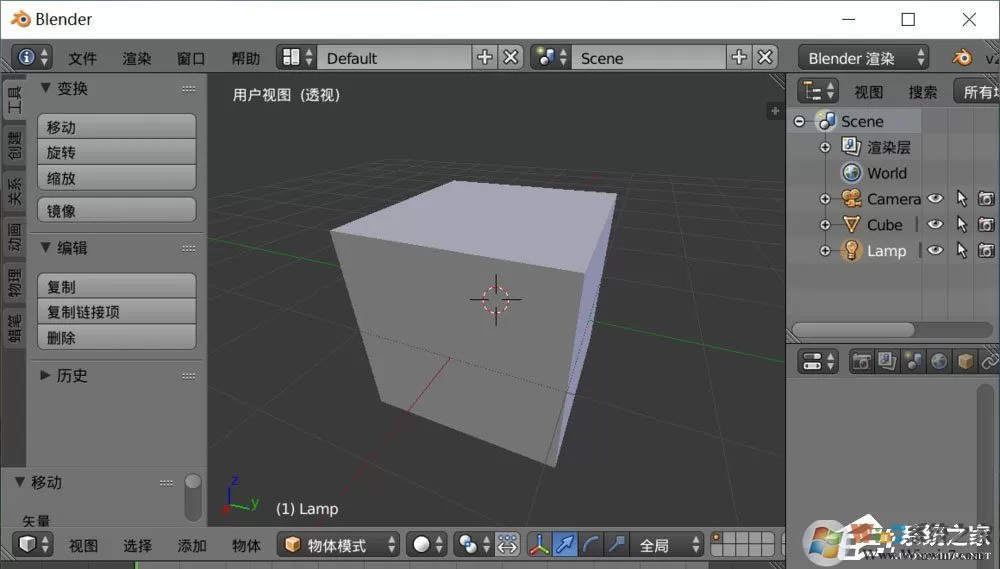Select World in the outliner

point(886,173)
